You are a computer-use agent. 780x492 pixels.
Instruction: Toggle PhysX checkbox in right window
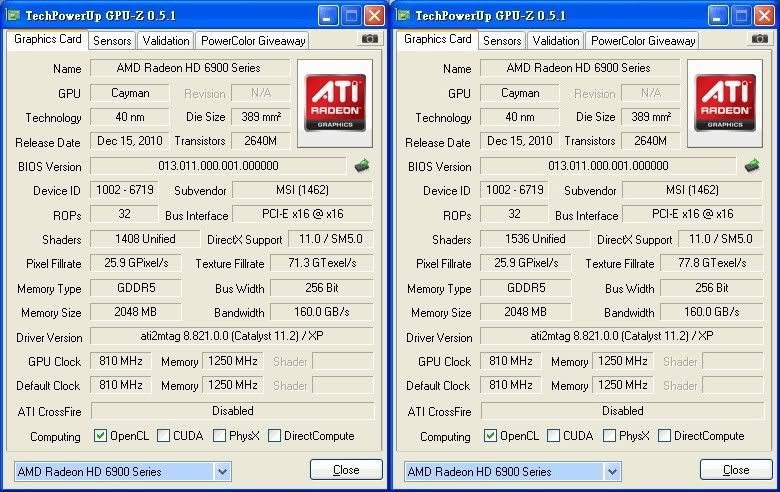609,436
